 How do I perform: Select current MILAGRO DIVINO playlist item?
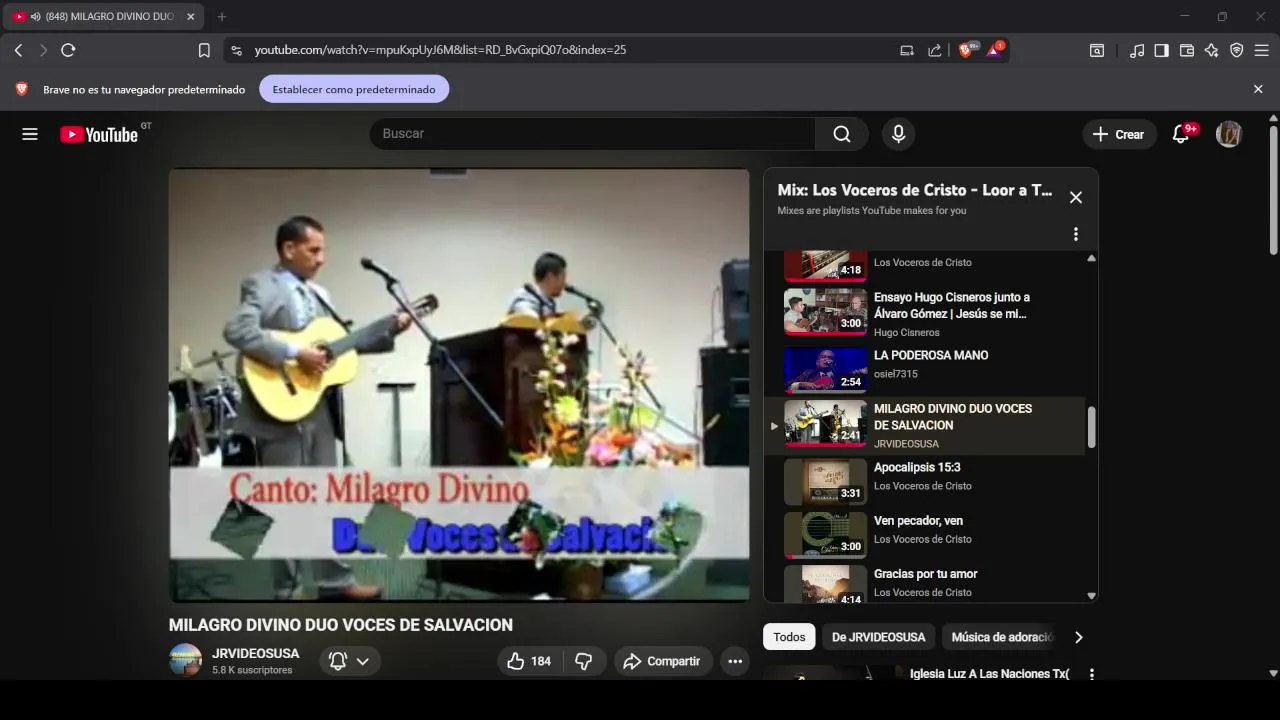[925, 426]
